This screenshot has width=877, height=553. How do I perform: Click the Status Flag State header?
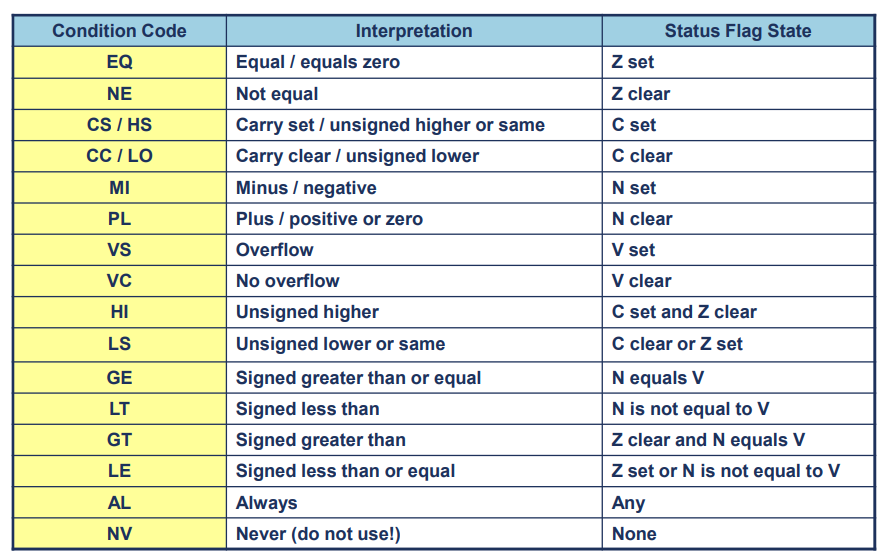click(x=738, y=31)
